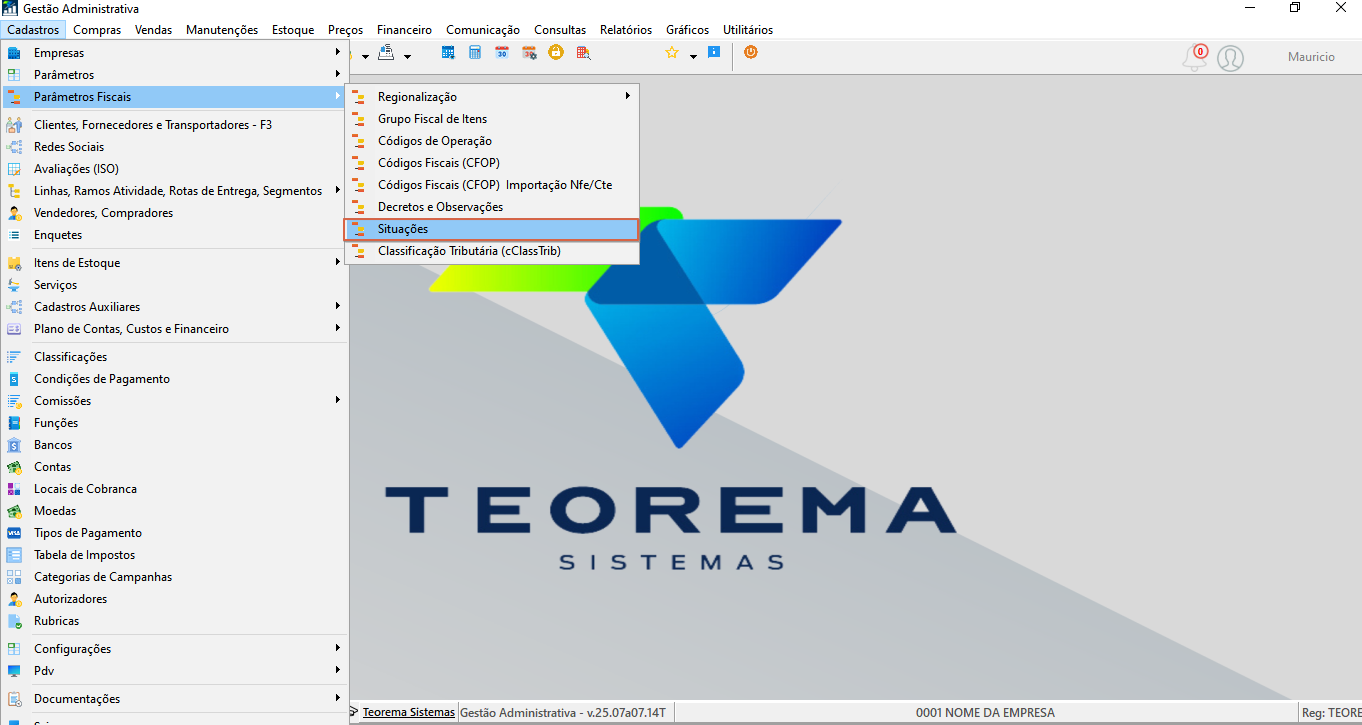Select Situações from the submenu

(492, 229)
